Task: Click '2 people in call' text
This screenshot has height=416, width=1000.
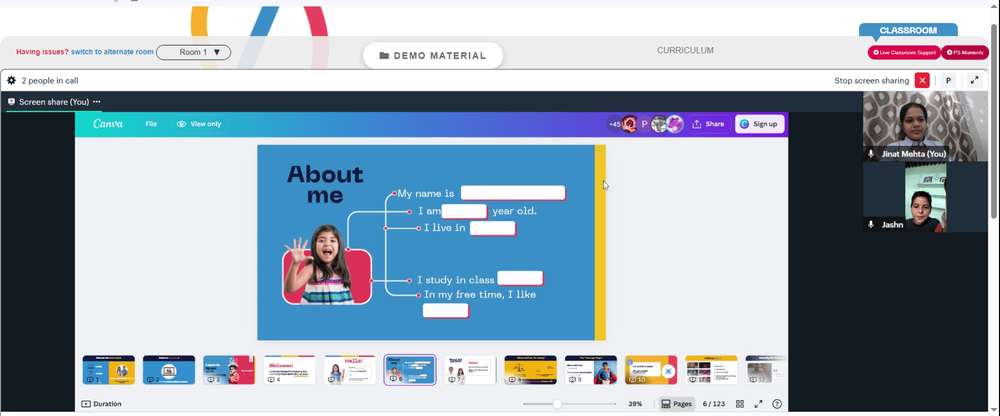Action: (50, 81)
